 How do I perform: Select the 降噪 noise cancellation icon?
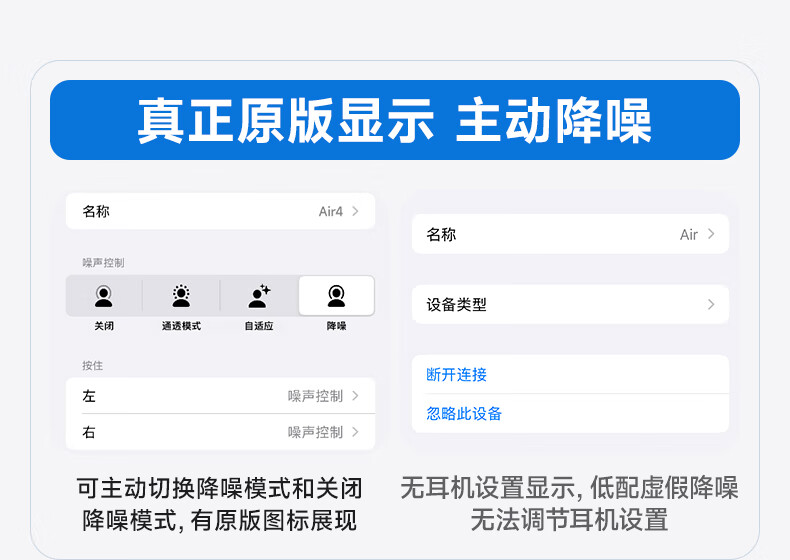pos(336,296)
